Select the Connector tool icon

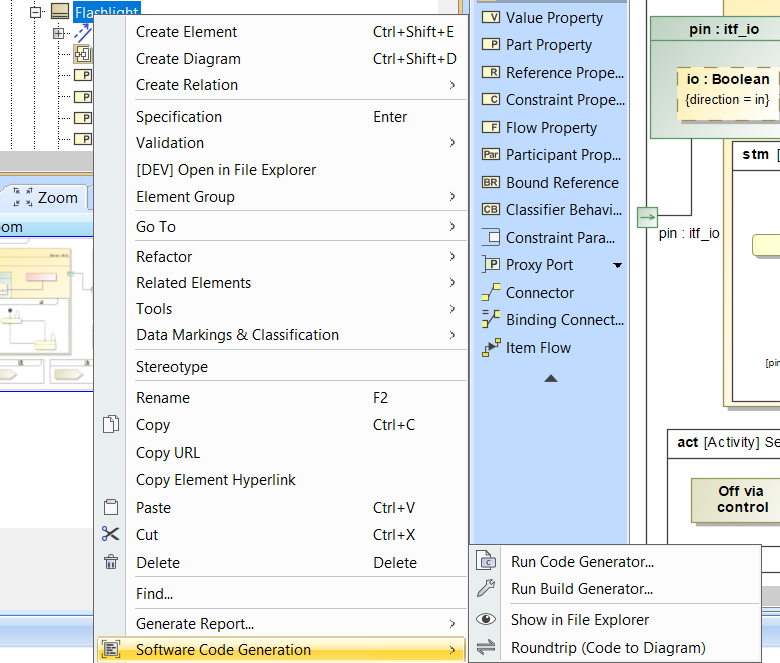coord(491,293)
